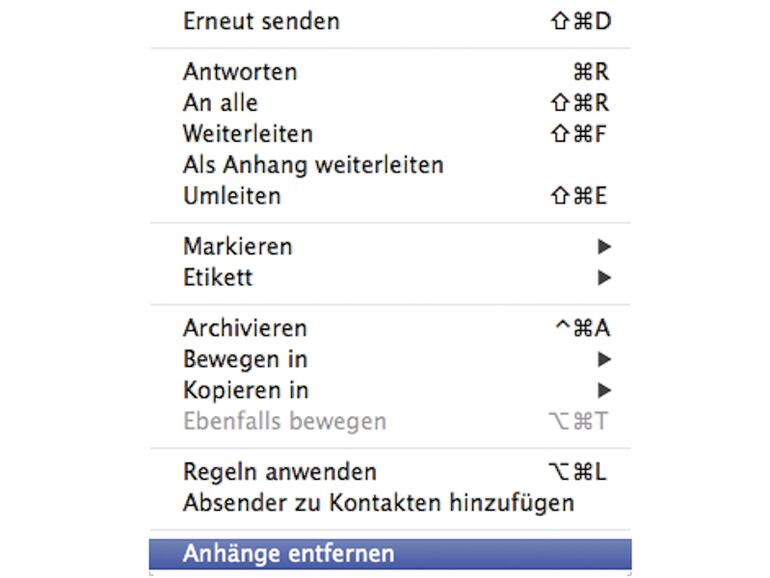This screenshot has height=578, width=770.
Task: Select the Kopieren in menu entry
Action: tap(246, 390)
